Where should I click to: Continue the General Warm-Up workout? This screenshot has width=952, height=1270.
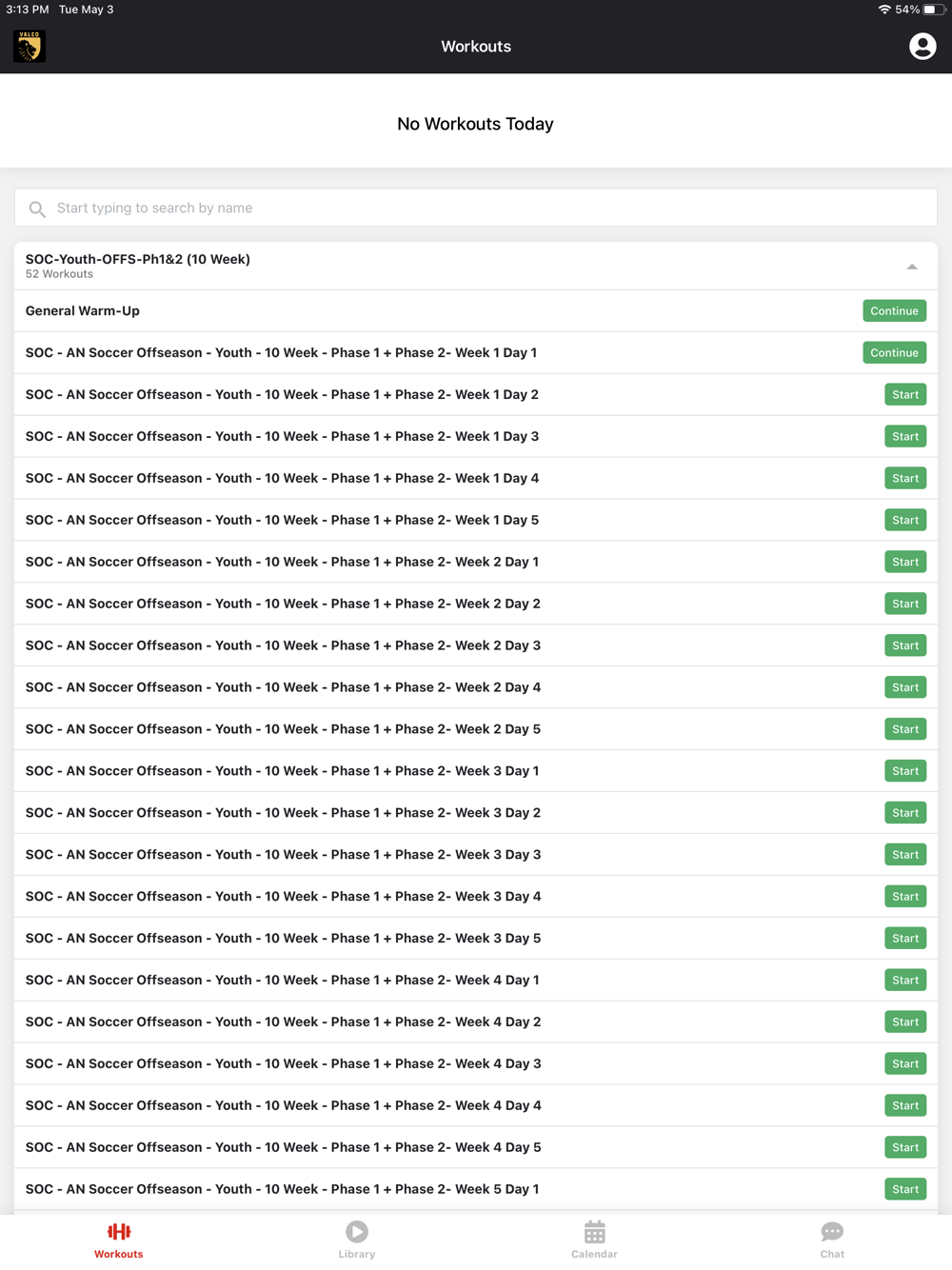(895, 310)
